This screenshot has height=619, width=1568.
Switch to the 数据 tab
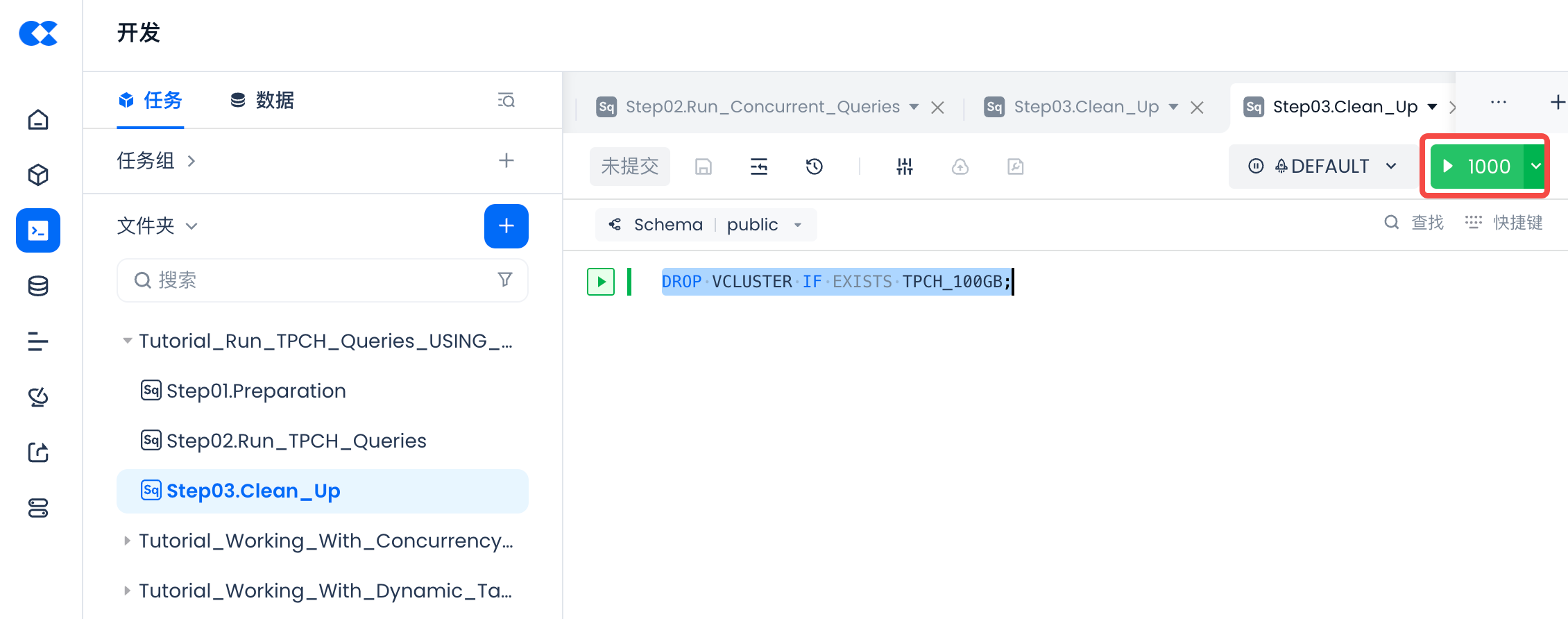(262, 101)
